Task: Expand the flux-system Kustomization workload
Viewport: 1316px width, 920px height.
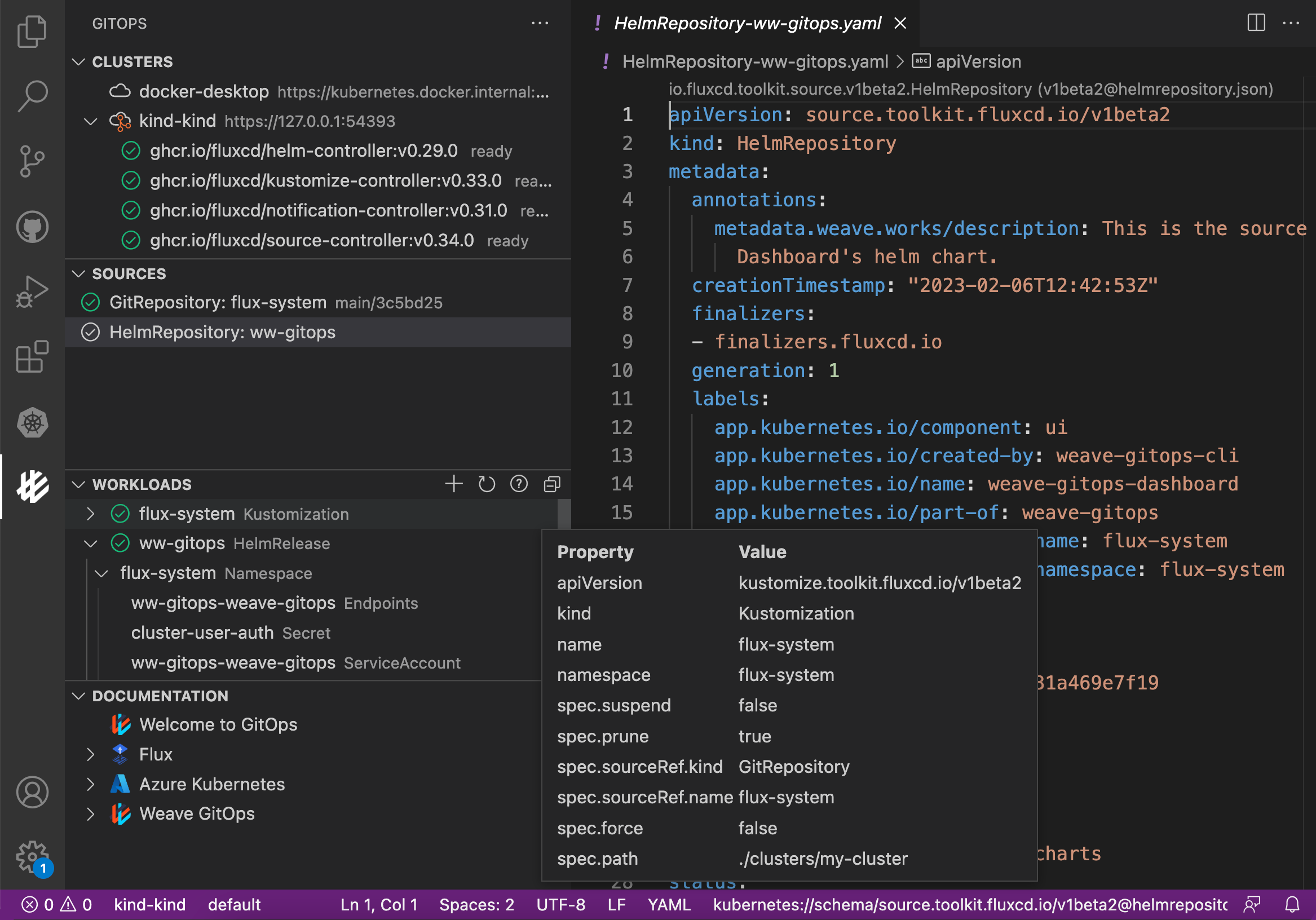Action: pyautogui.click(x=91, y=514)
